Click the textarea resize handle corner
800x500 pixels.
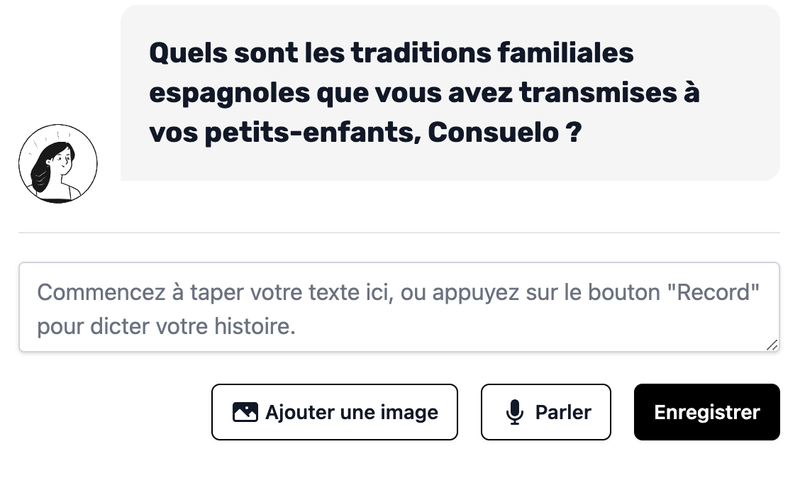point(772,345)
